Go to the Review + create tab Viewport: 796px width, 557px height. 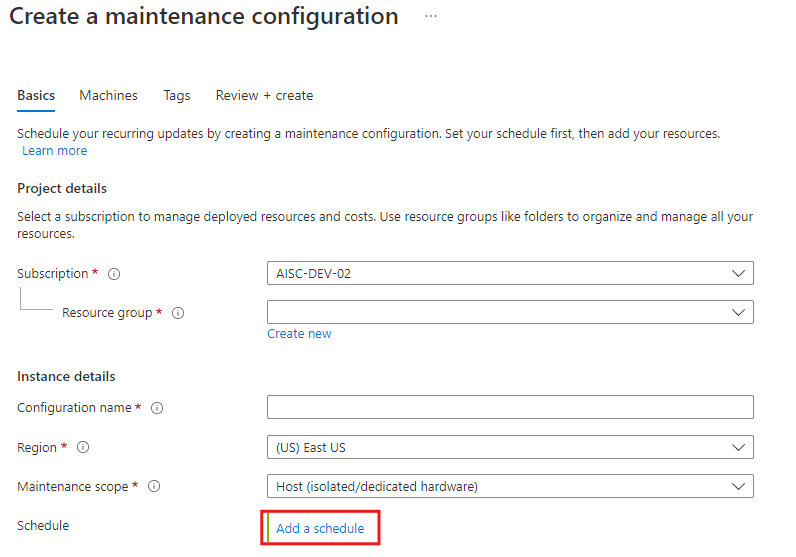[x=264, y=96]
